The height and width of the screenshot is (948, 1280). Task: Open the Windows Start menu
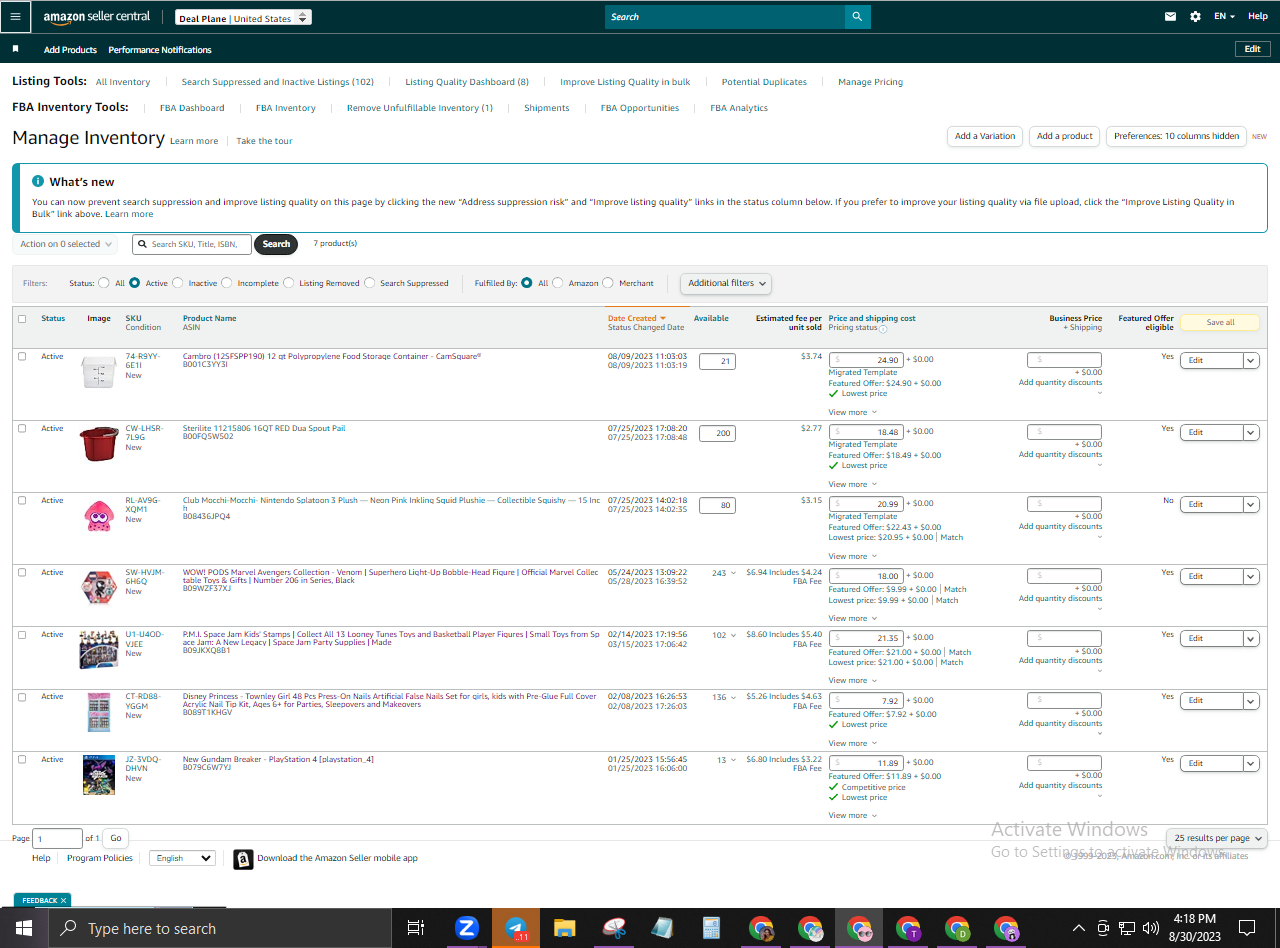23,928
